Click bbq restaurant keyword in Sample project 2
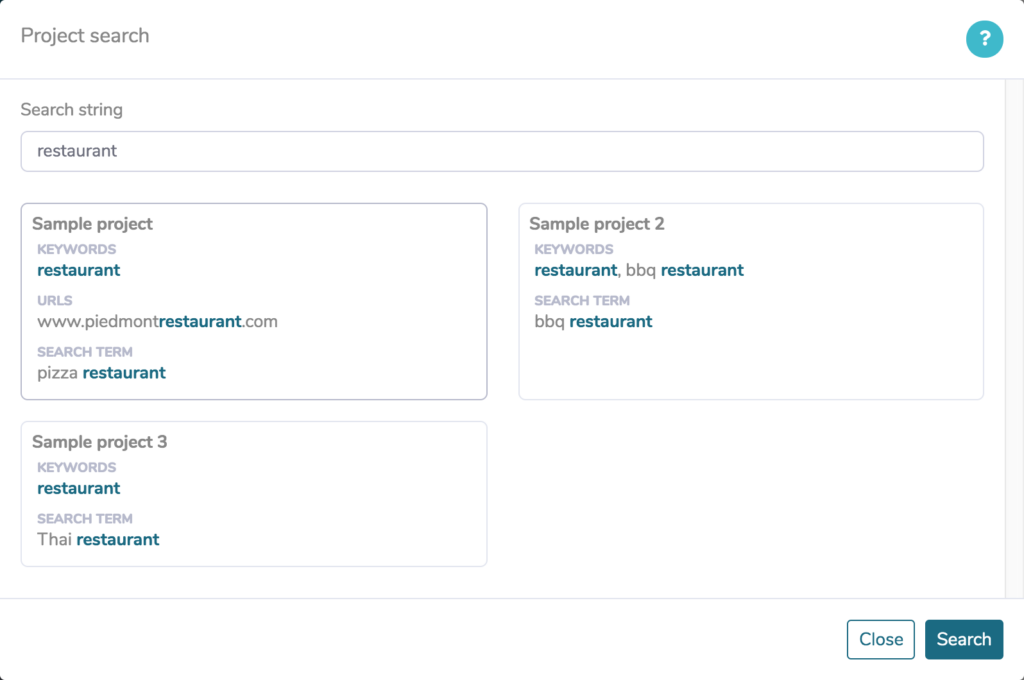This screenshot has height=680, width=1024. click(684, 270)
